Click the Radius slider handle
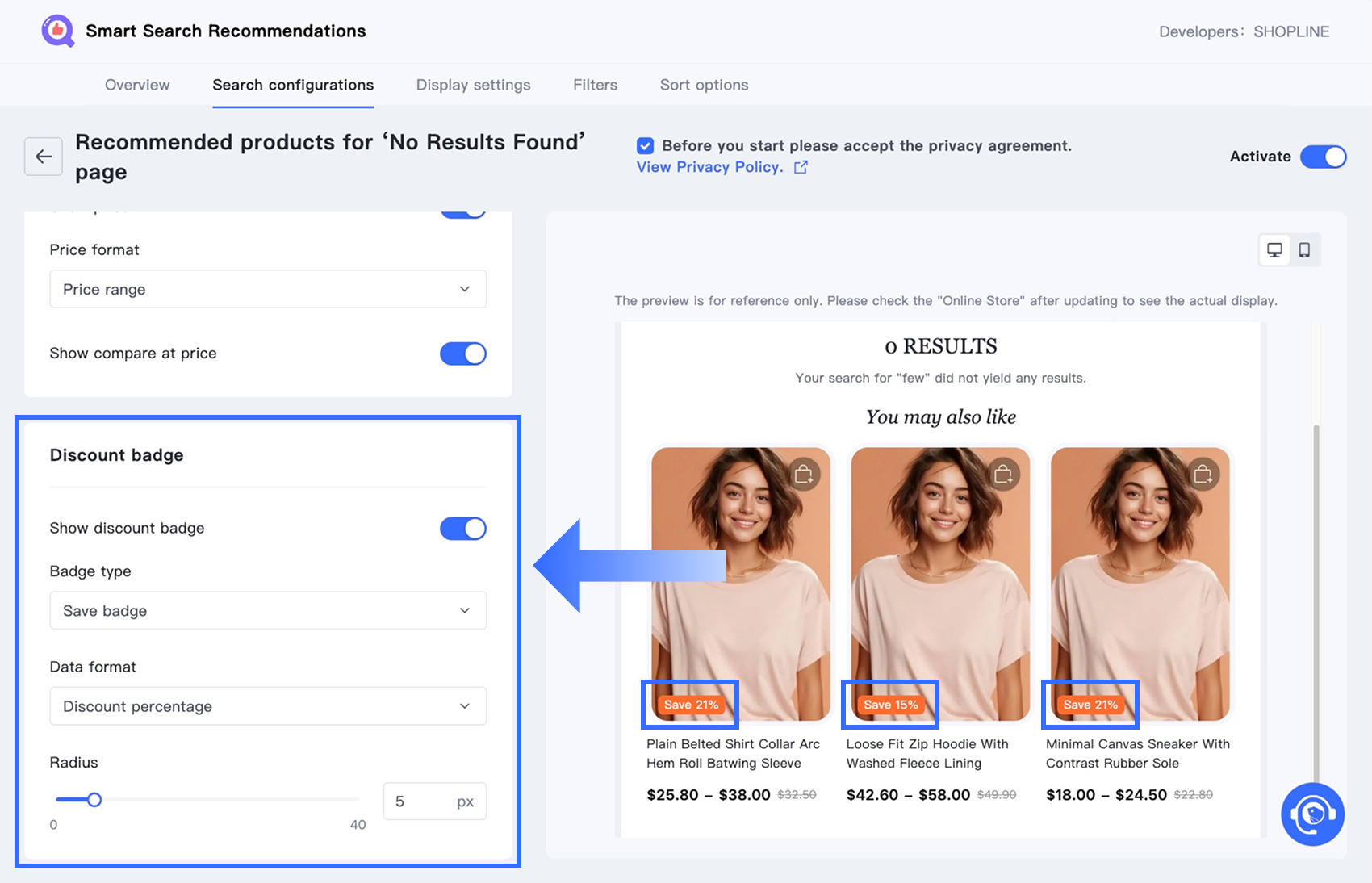This screenshot has width=1372, height=883. click(x=94, y=800)
